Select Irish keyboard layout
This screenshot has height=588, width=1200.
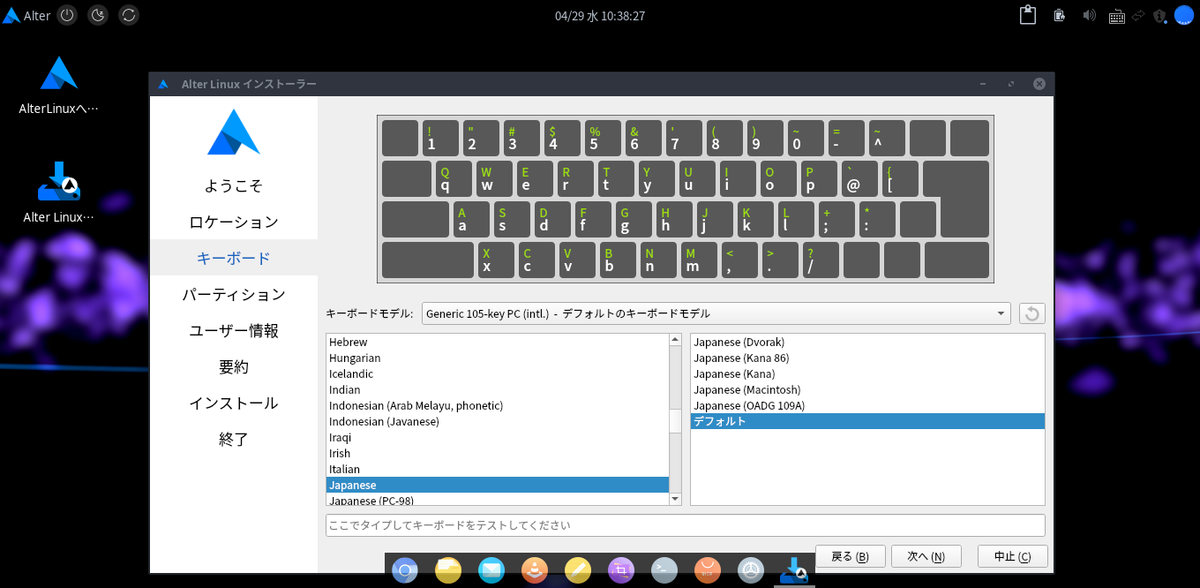[x=497, y=454]
